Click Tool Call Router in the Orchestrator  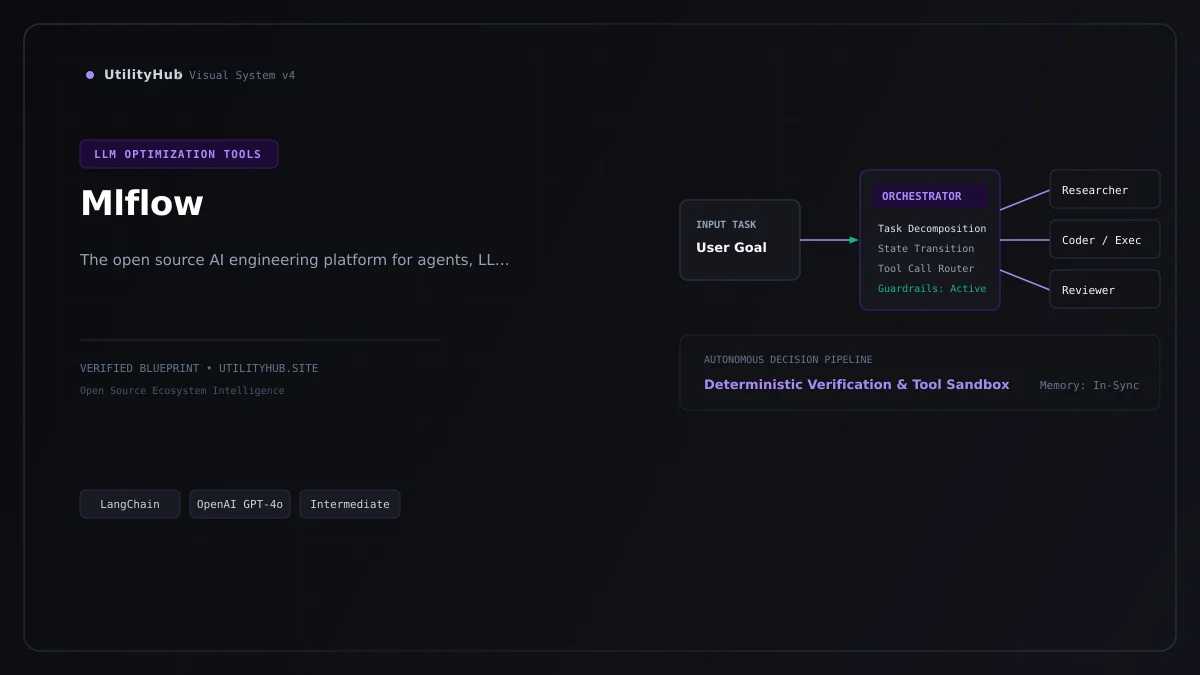926,269
